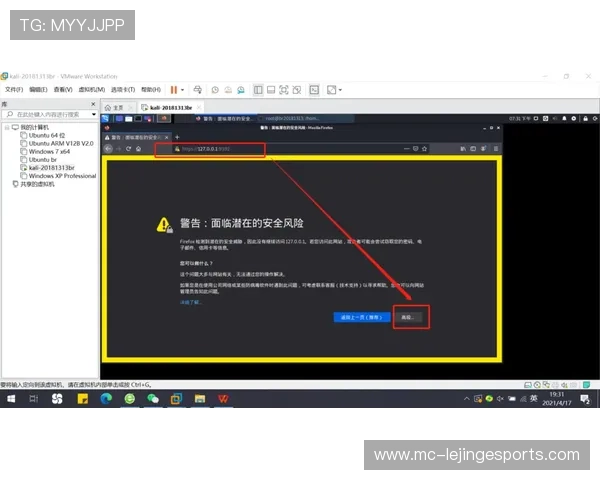Enter full screen mode icon

(x=284, y=90)
